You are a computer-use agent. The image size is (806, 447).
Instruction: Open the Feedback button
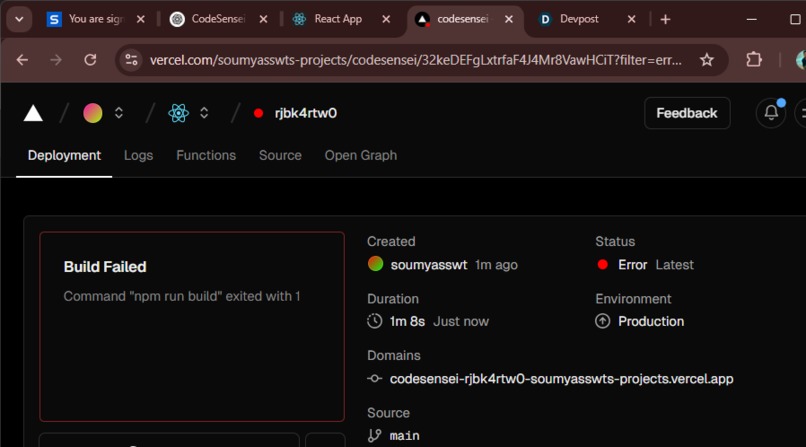687,113
